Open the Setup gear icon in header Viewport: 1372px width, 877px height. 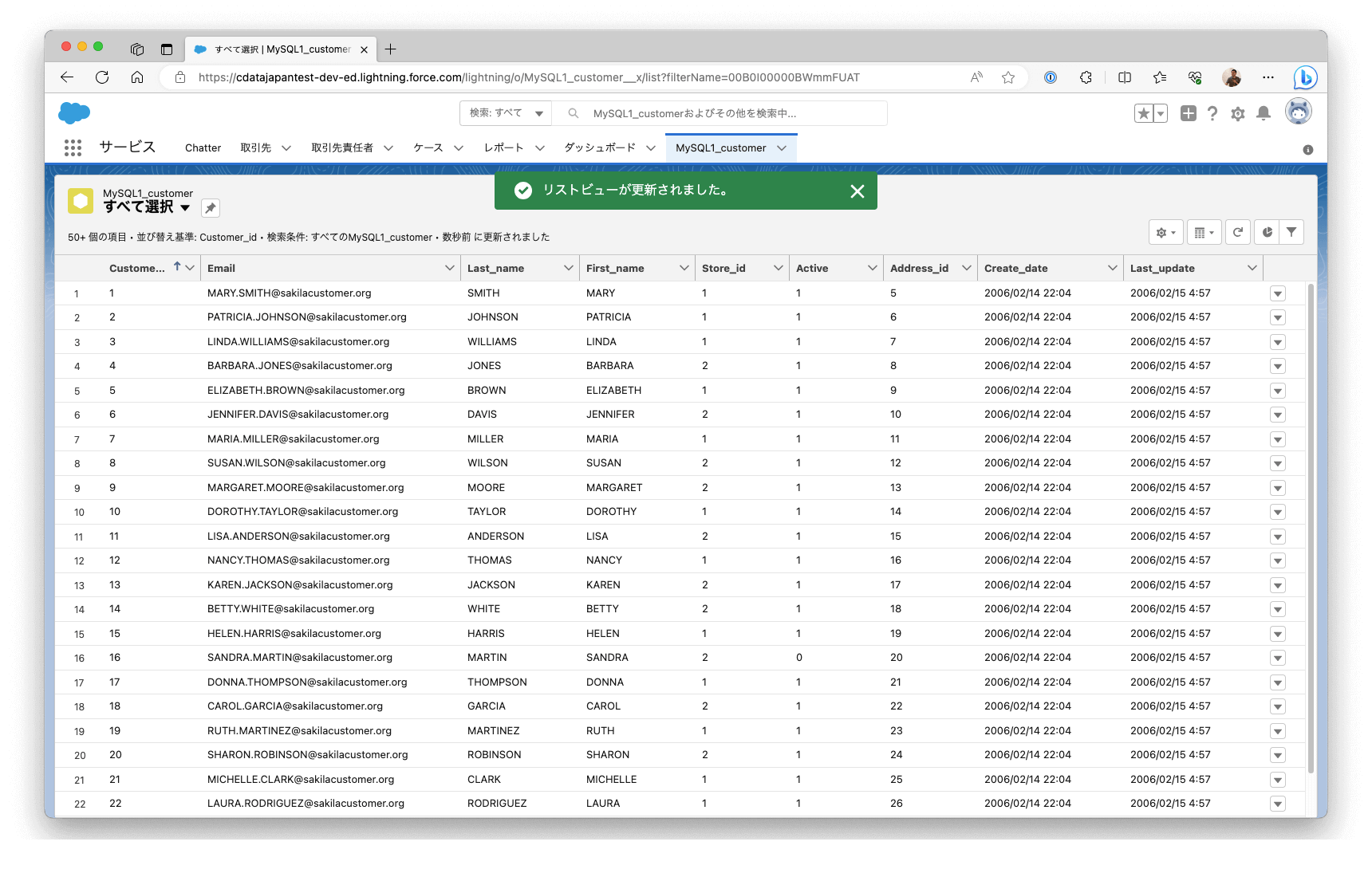click(x=1238, y=114)
